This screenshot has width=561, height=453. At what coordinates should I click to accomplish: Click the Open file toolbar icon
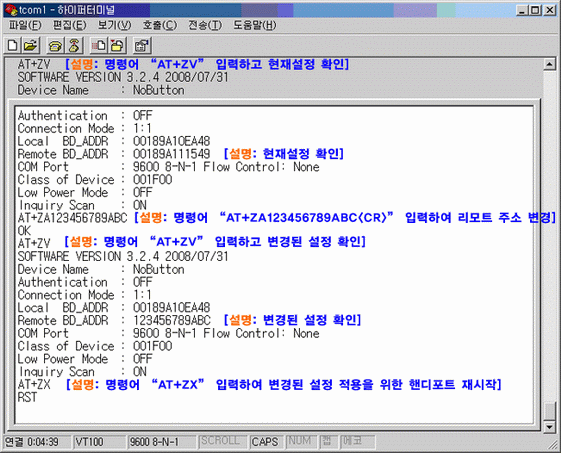[x=31, y=45]
